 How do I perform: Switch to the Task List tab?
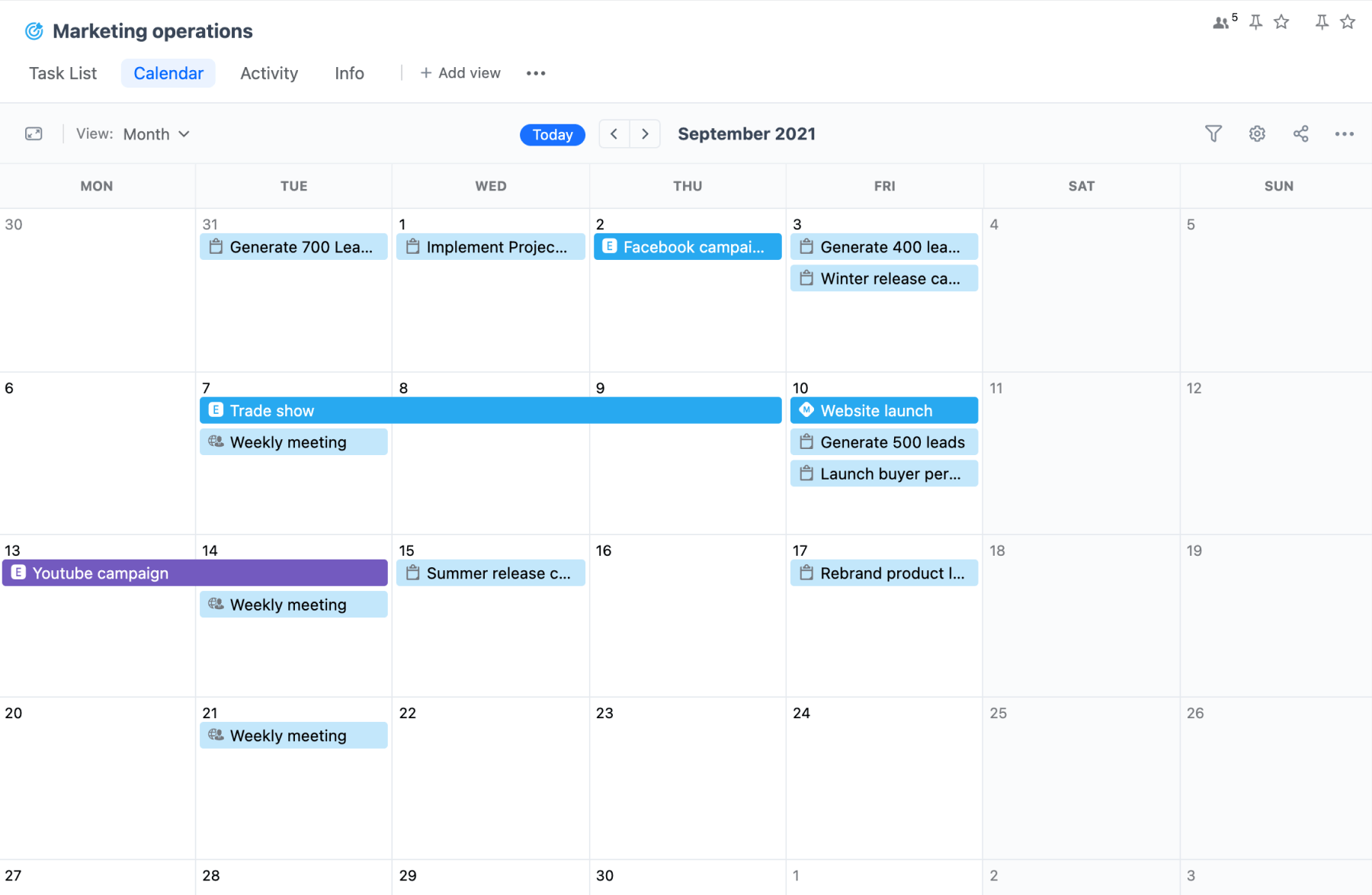[63, 73]
